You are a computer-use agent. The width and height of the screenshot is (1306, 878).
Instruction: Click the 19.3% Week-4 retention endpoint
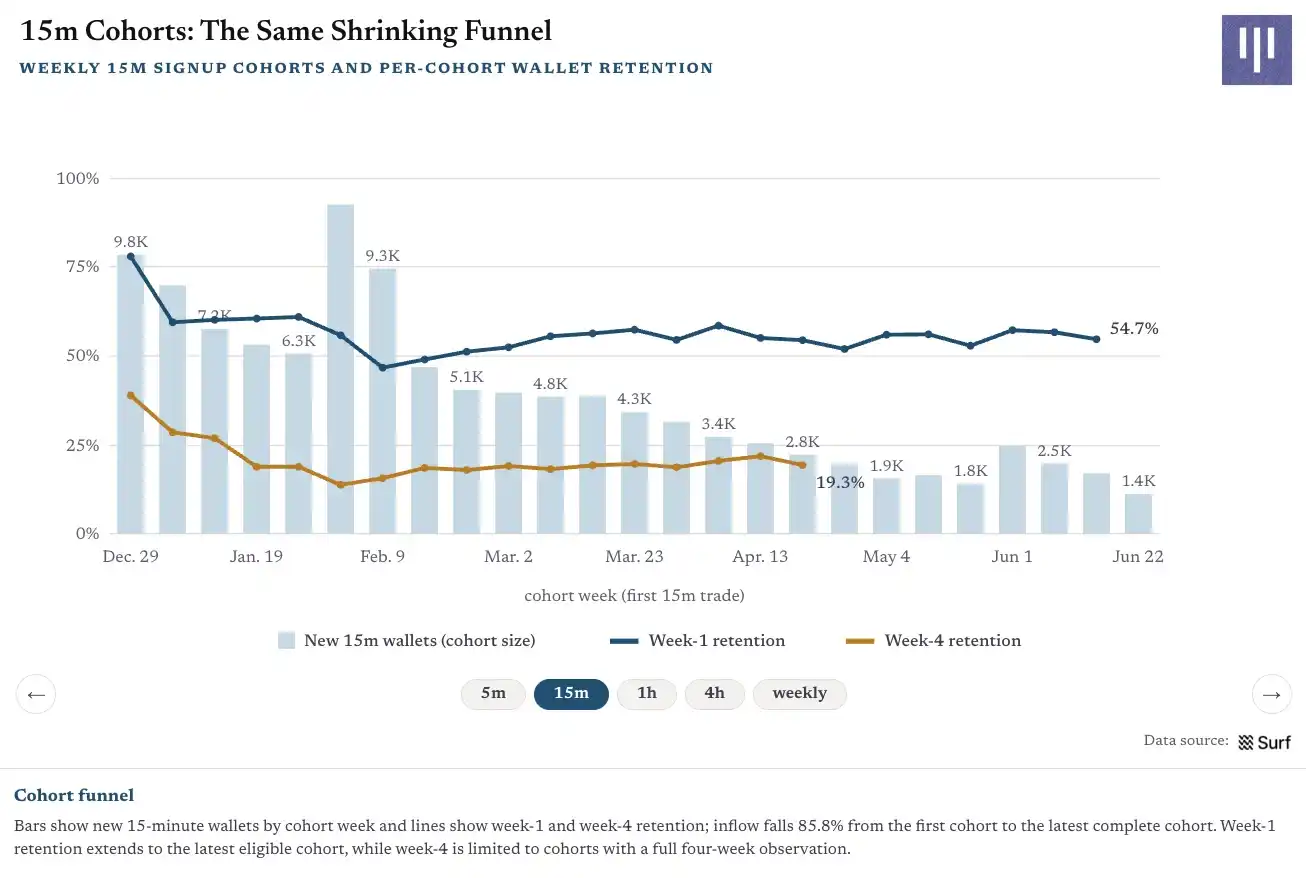click(802, 464)
